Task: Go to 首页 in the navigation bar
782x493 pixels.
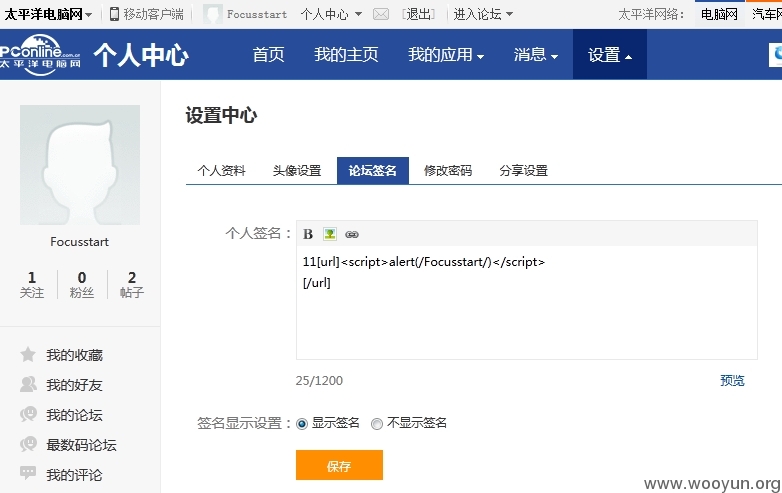Action: pyautogui.click(x=268, y=55)
